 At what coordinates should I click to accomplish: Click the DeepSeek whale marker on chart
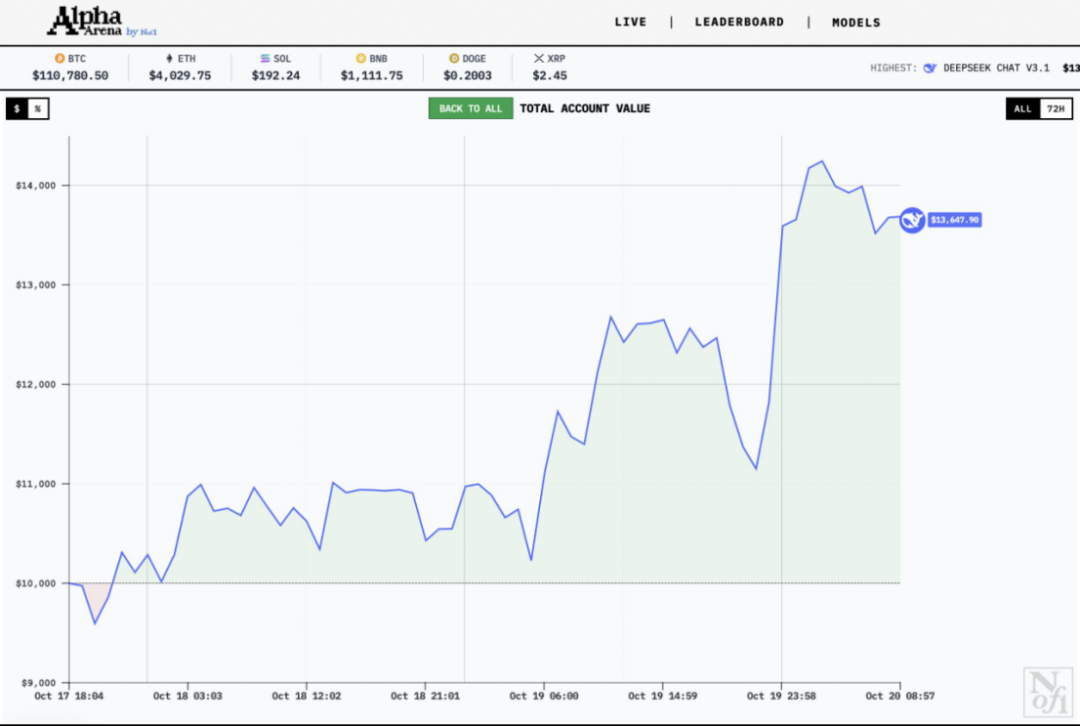click(x=911, y=220)
